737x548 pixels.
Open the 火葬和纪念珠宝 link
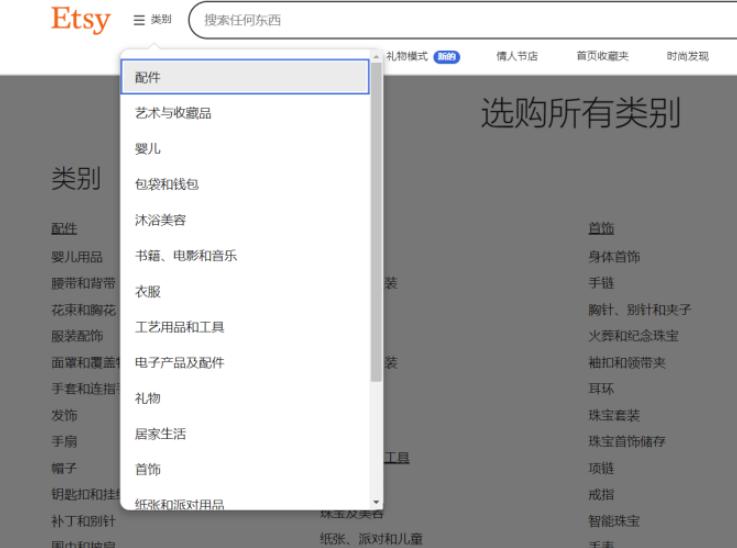(633, 336)
